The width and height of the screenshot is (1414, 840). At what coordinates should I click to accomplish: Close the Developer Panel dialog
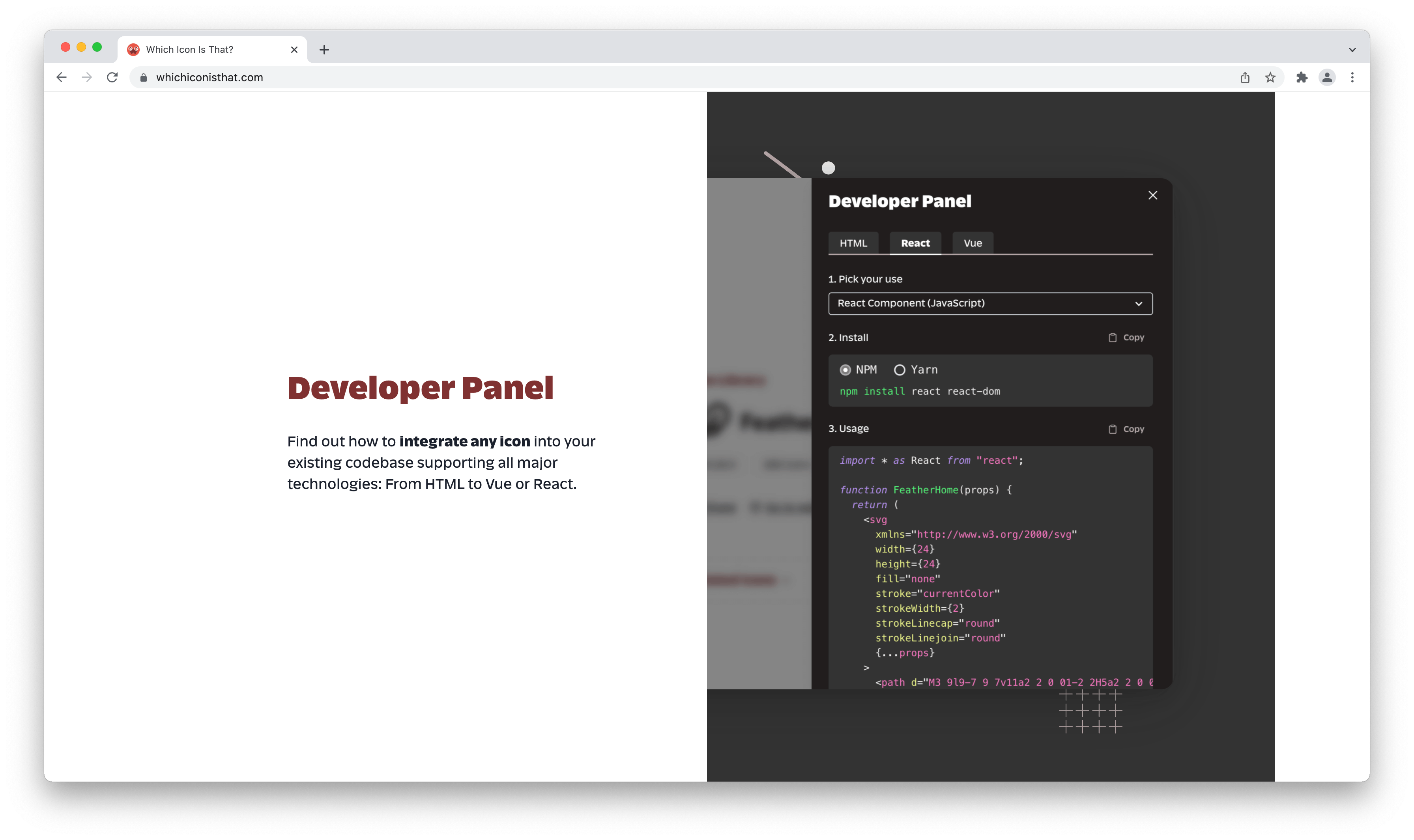click(x=1152, y=195)
